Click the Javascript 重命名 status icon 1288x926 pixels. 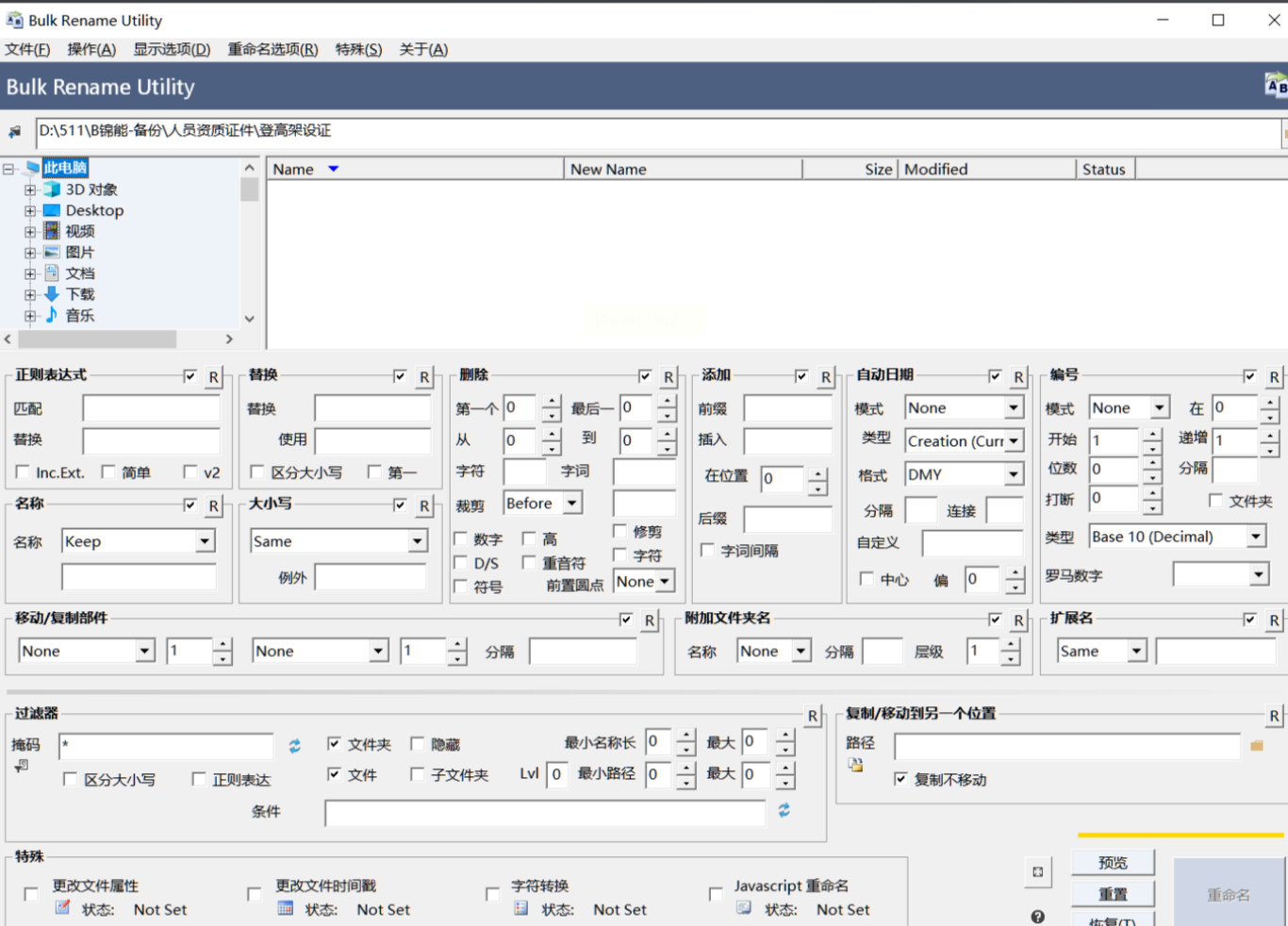[x=744, y=908]
